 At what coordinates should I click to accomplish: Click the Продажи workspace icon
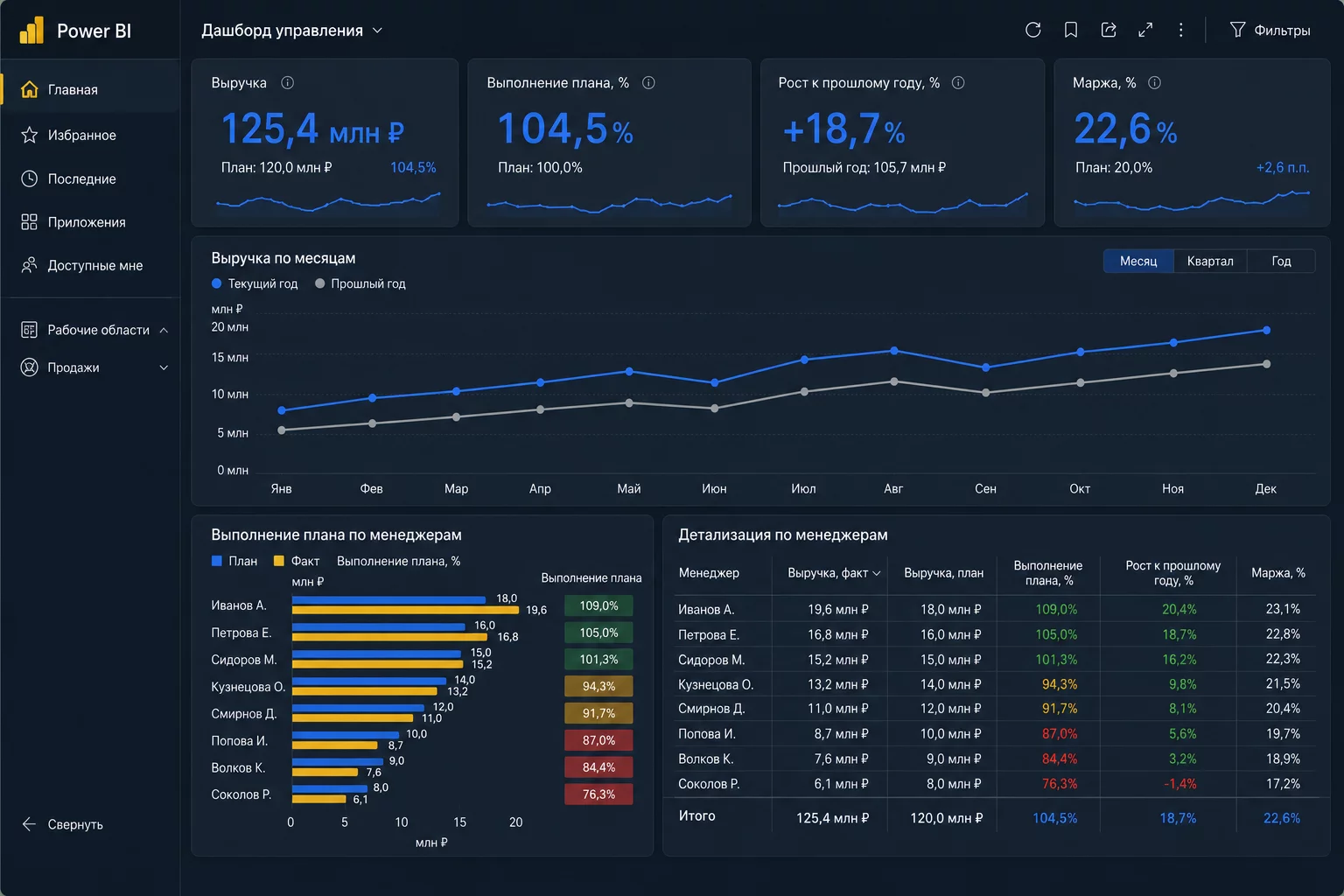[x=30, y=367]
